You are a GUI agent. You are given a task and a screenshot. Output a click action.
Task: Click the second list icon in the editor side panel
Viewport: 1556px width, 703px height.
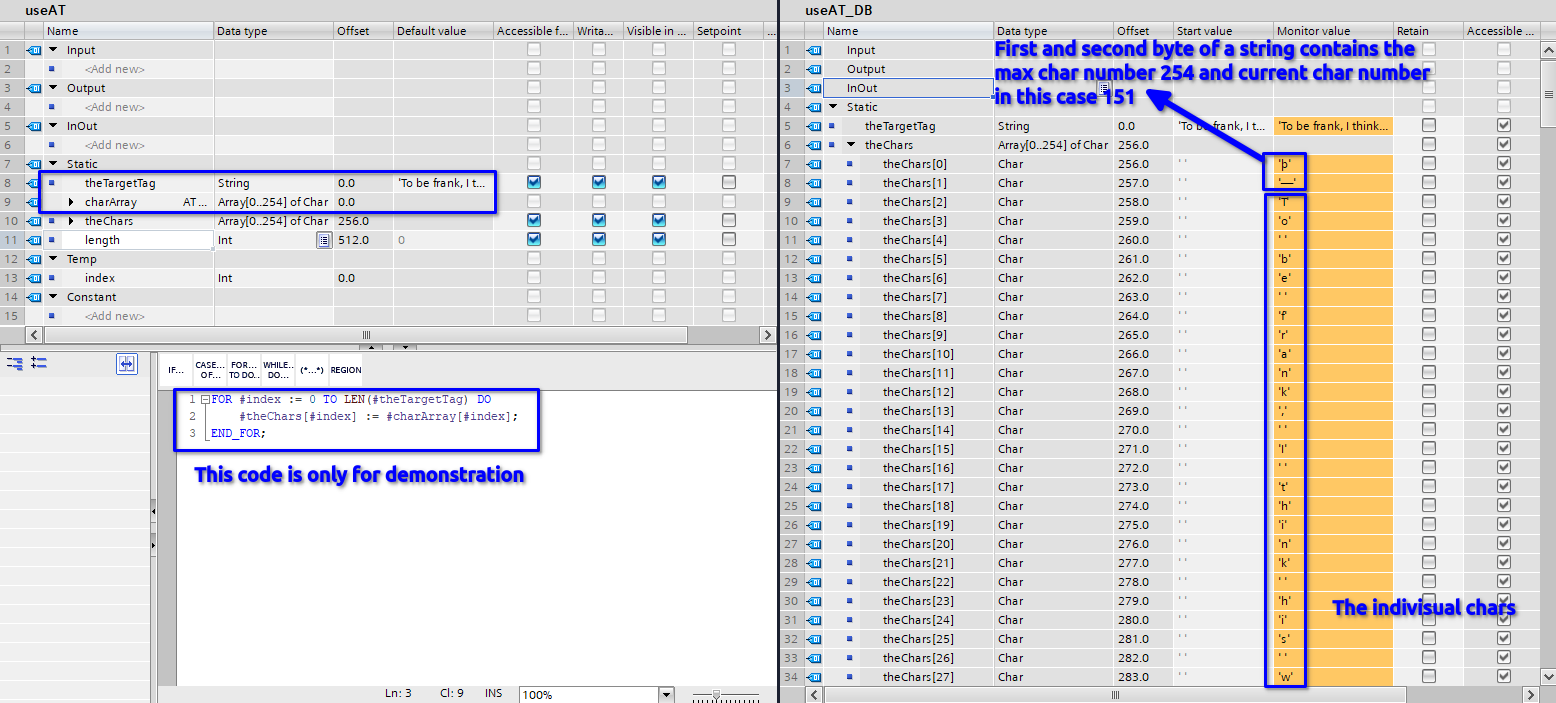click(40, 364)
